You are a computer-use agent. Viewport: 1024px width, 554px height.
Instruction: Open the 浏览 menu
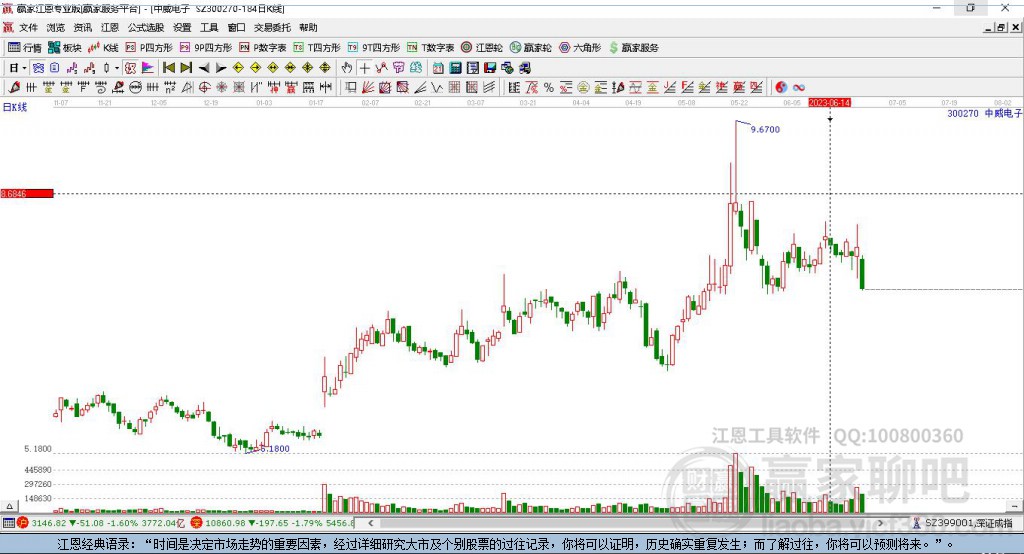(56, 27)
